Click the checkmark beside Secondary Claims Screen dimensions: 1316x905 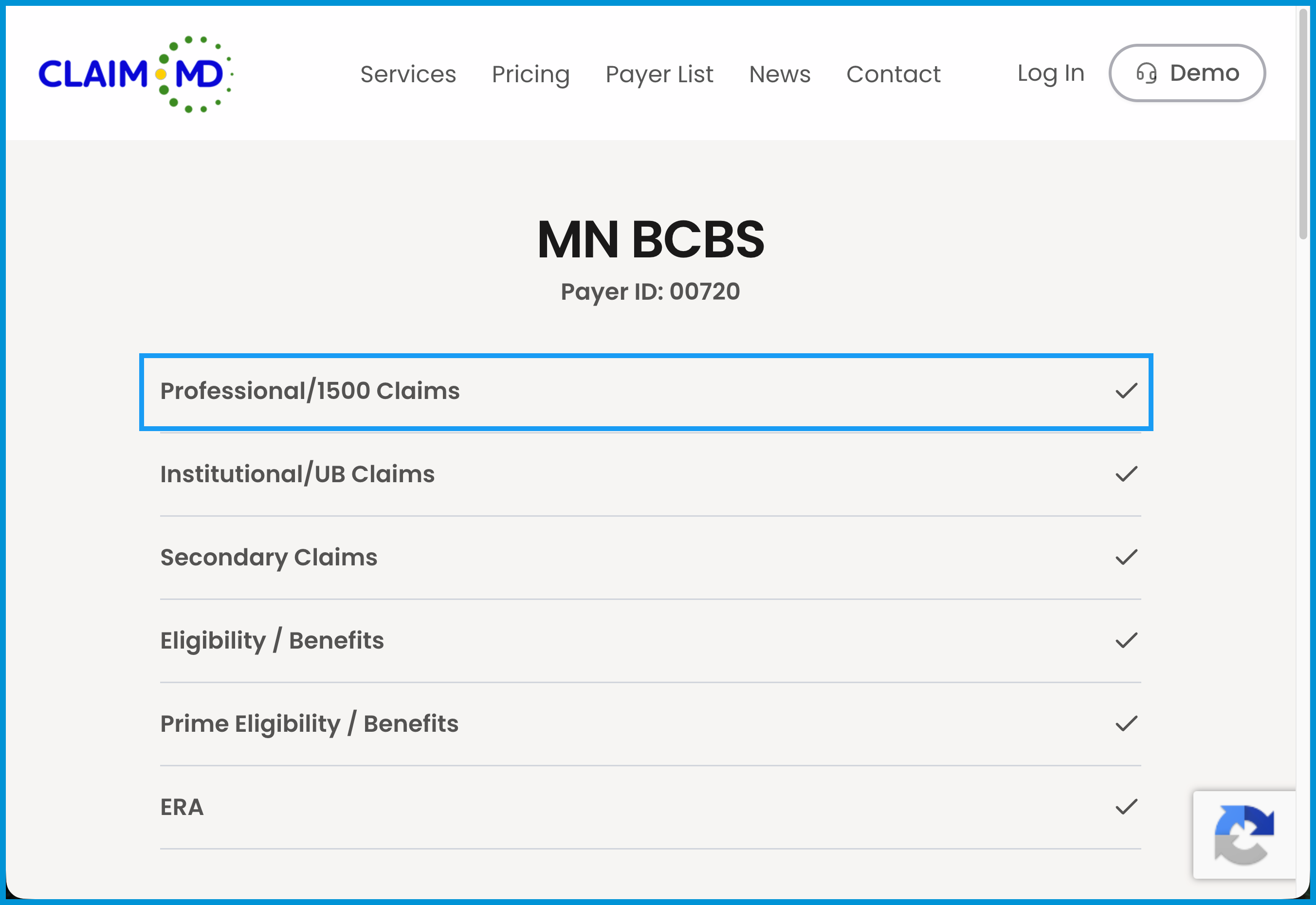click(x=1127, y=558)
